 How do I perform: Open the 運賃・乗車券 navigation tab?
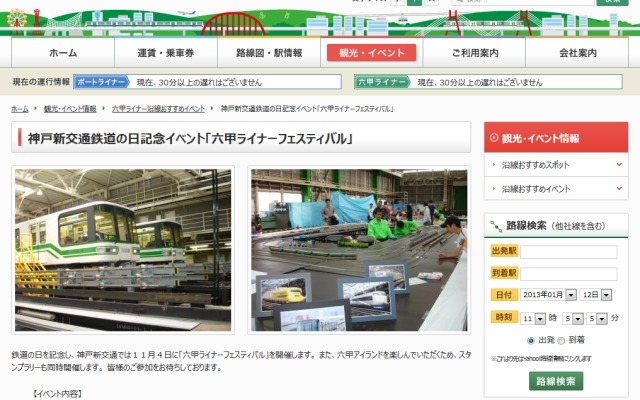pos(166,52)
